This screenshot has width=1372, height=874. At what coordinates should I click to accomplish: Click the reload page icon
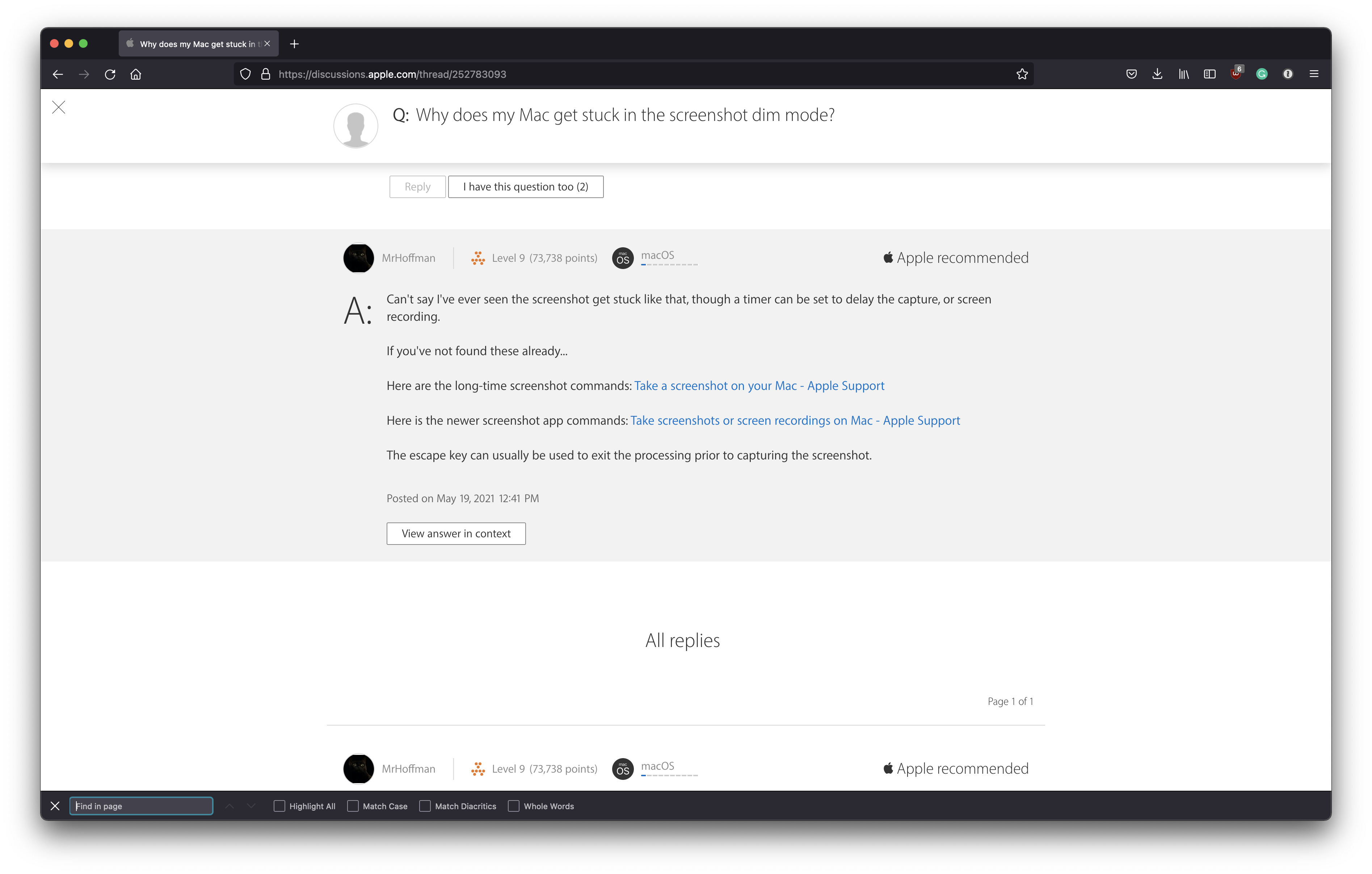[110, 74]
